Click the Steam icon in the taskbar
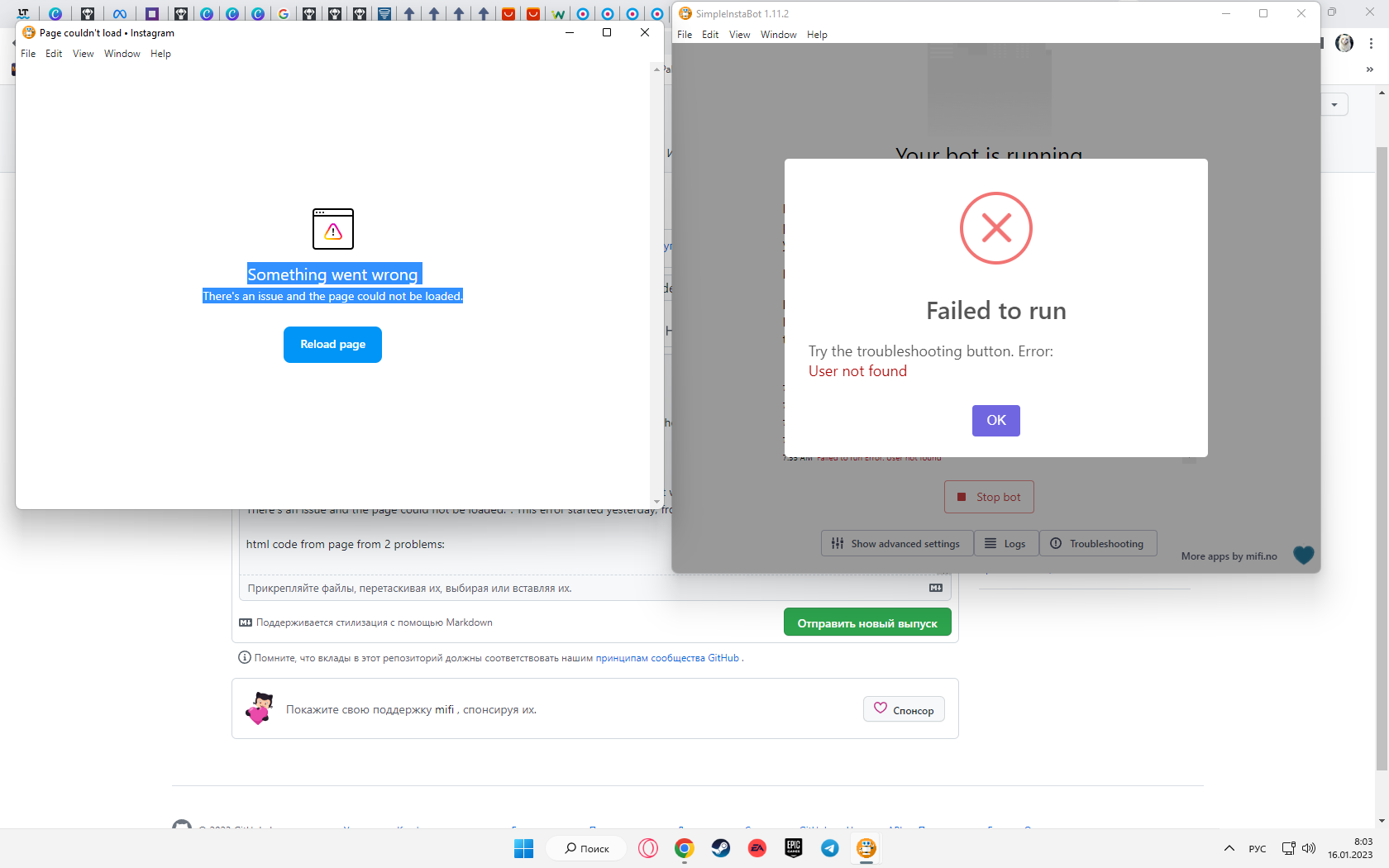The image size is (1389, 868). [721, 848]
